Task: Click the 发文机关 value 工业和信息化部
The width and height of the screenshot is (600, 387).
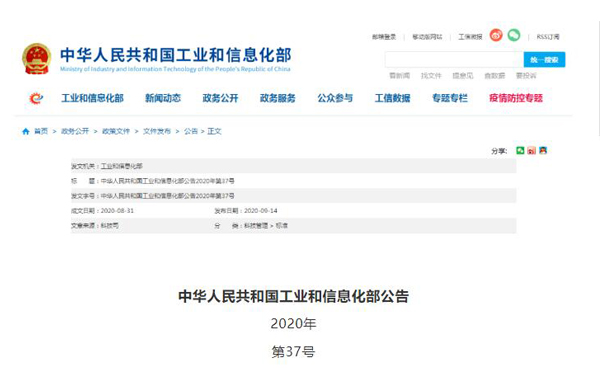Action: pyautogui.click(x=122, y=166)
